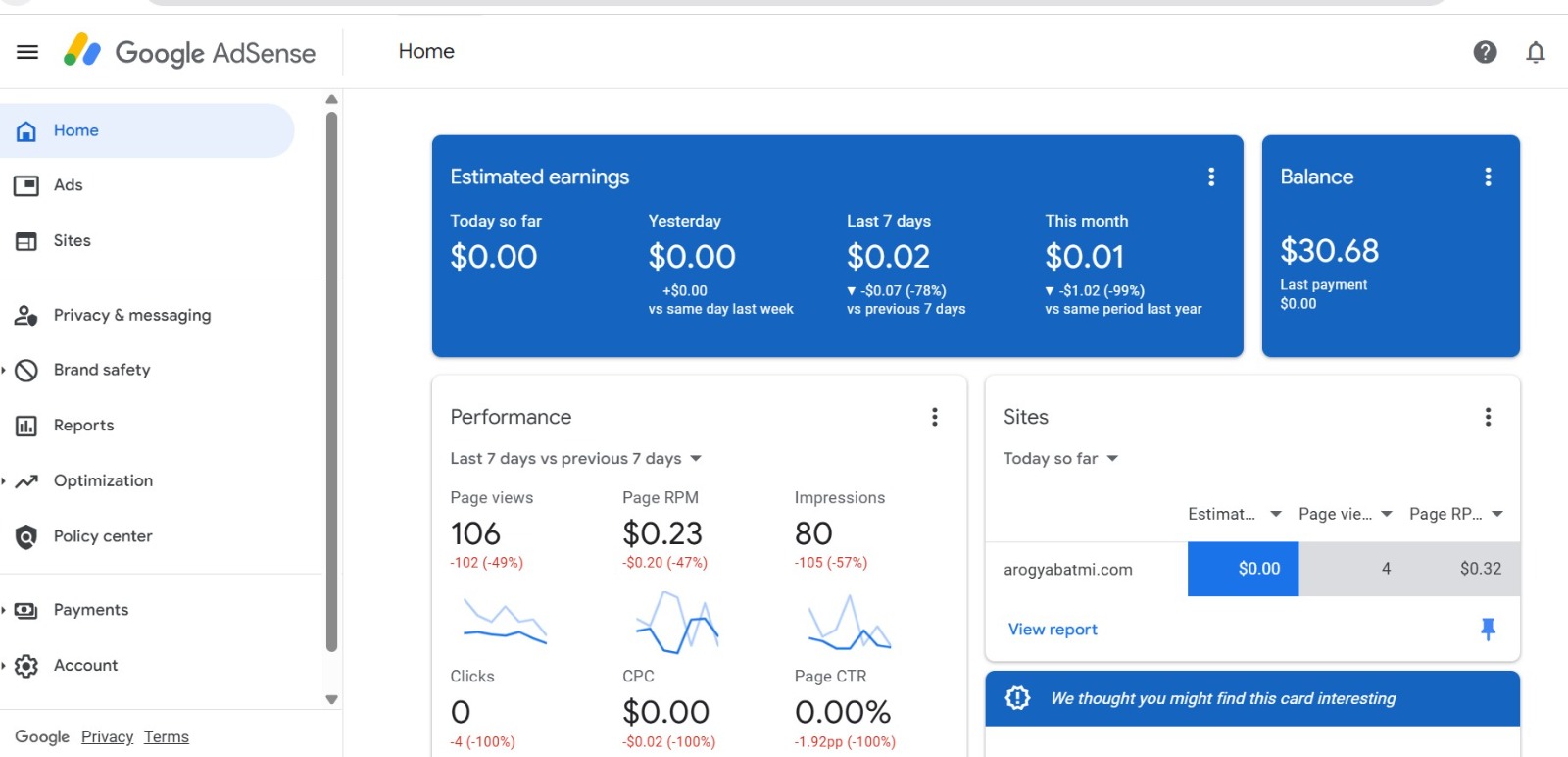Expand the Account submenu arrow
This screenshot has width=1568, height=757.
pyautogui.click(x=4, y=666)
